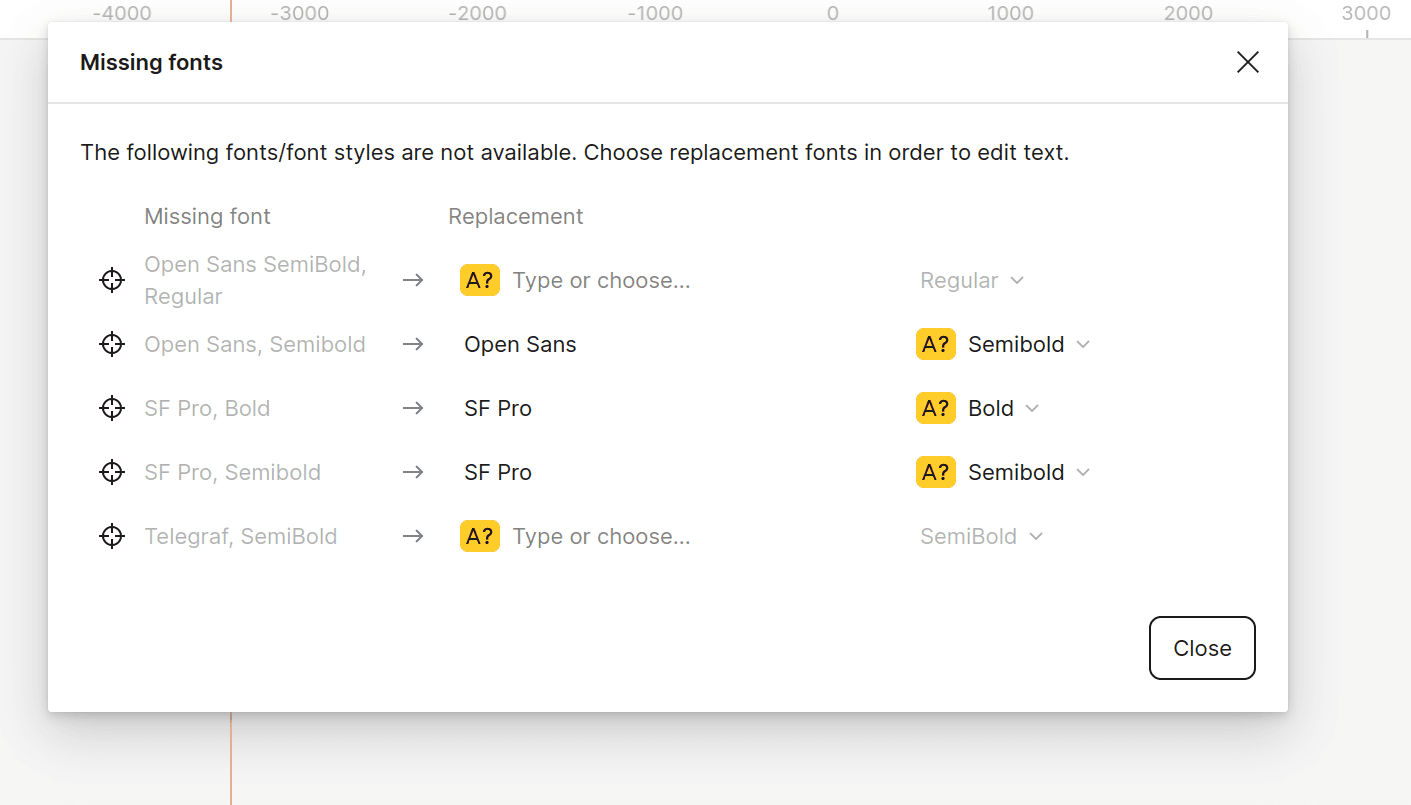
Task: Click A? badge in the Telegraf replacement field
Action: (479, 536)
